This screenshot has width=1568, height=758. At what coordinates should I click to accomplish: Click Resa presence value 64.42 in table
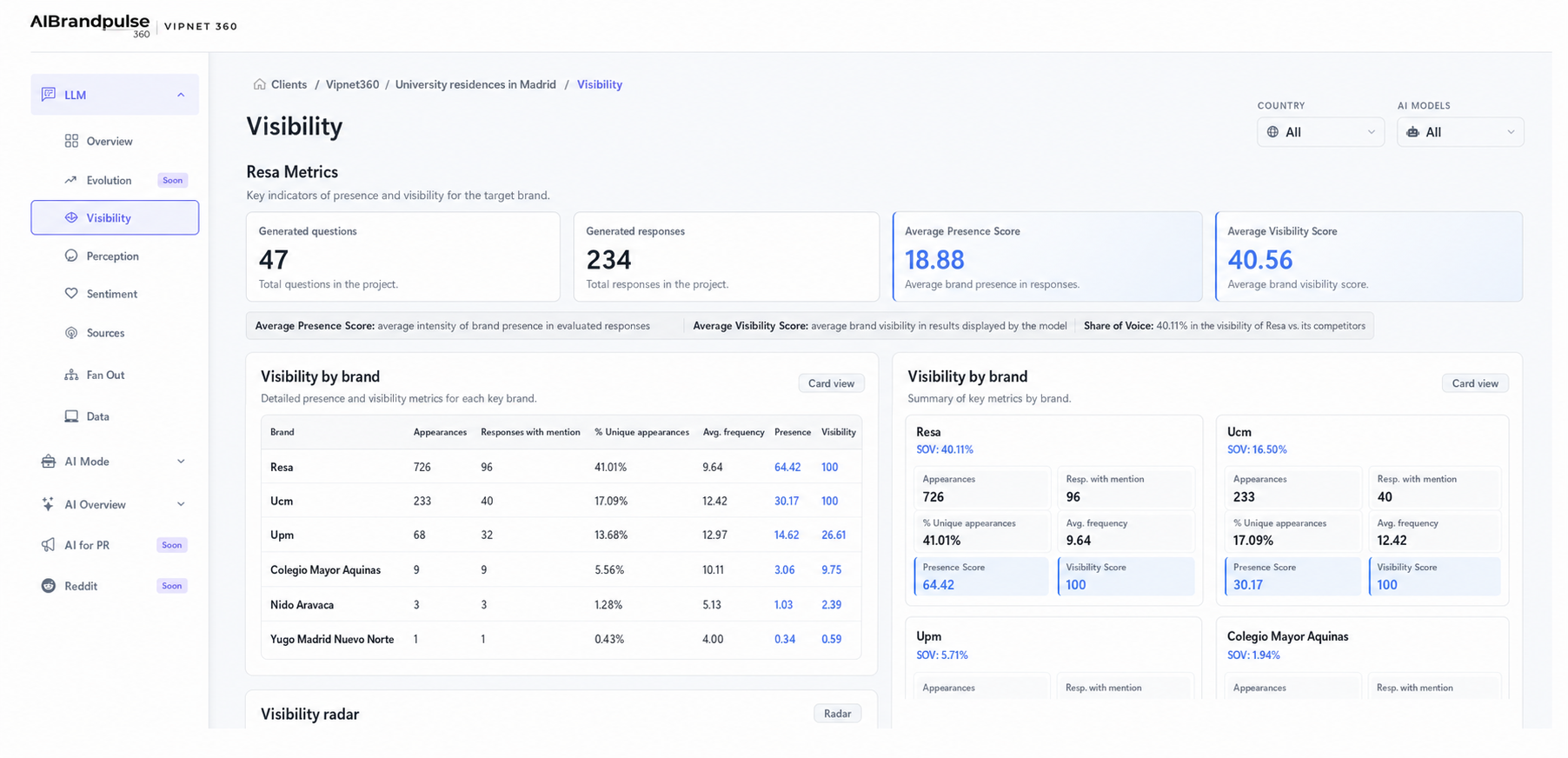[787, 467]
